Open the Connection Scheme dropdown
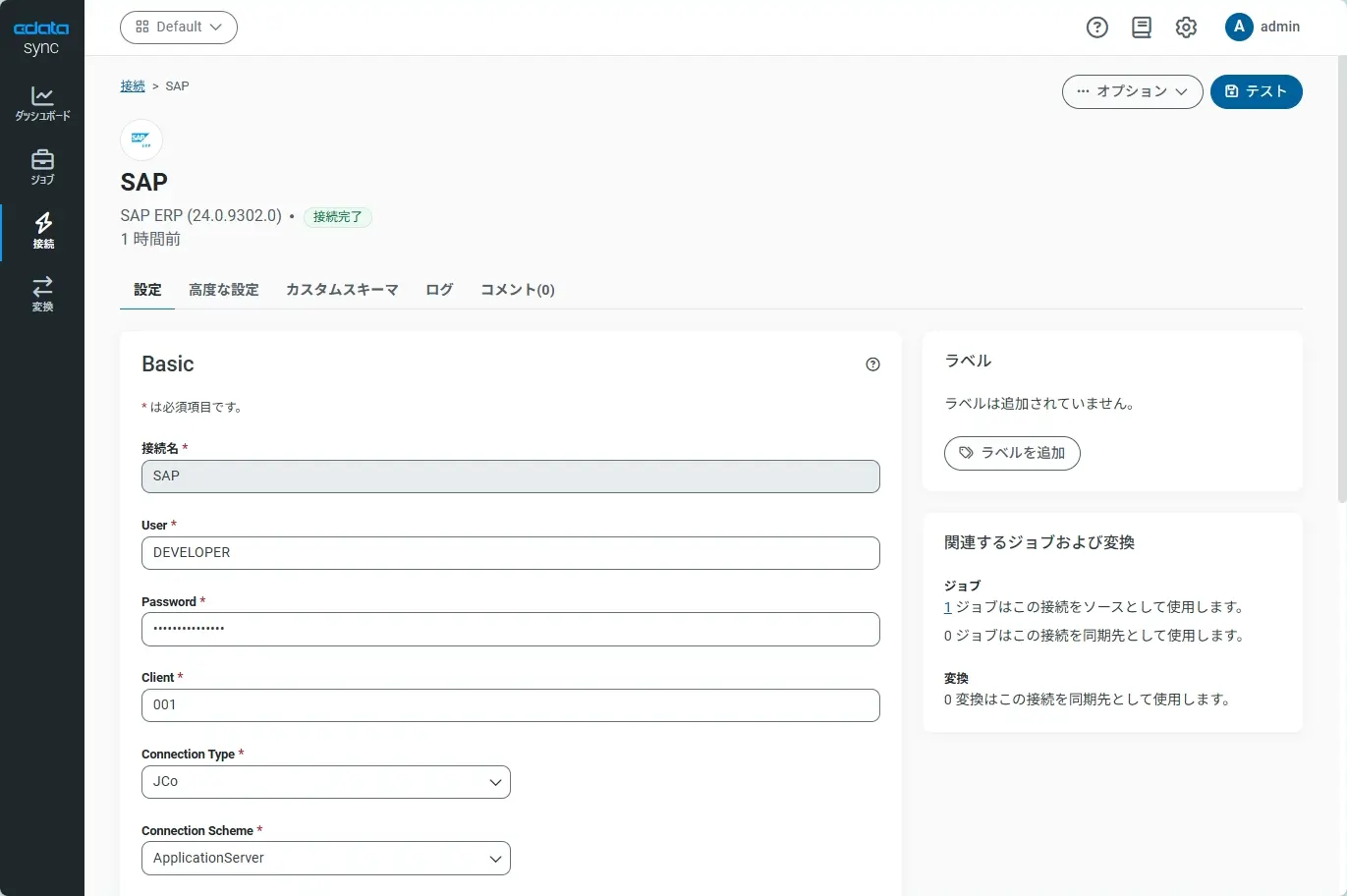Viewport: 1347px width, 896px height. coord(325,858)
